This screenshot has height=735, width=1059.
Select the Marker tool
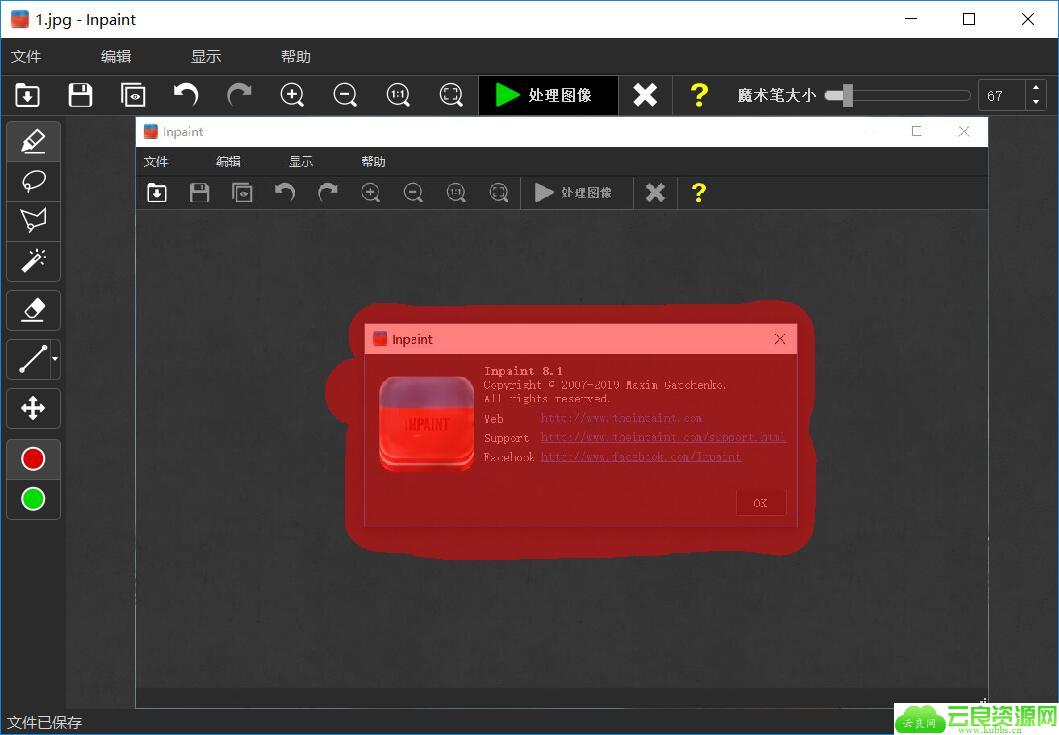(x=33, y=142)
